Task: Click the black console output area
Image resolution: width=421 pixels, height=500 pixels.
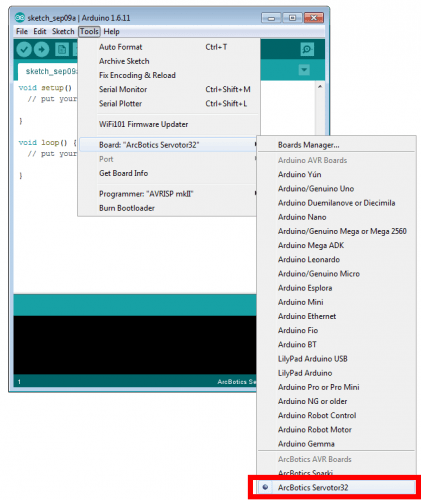Action: [135, 345]
